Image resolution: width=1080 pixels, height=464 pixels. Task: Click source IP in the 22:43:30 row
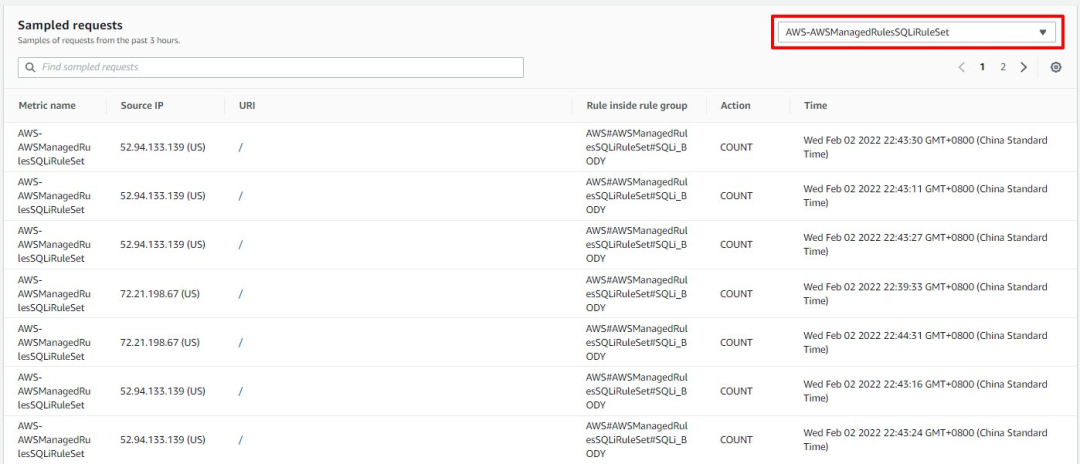coord(163,147)
